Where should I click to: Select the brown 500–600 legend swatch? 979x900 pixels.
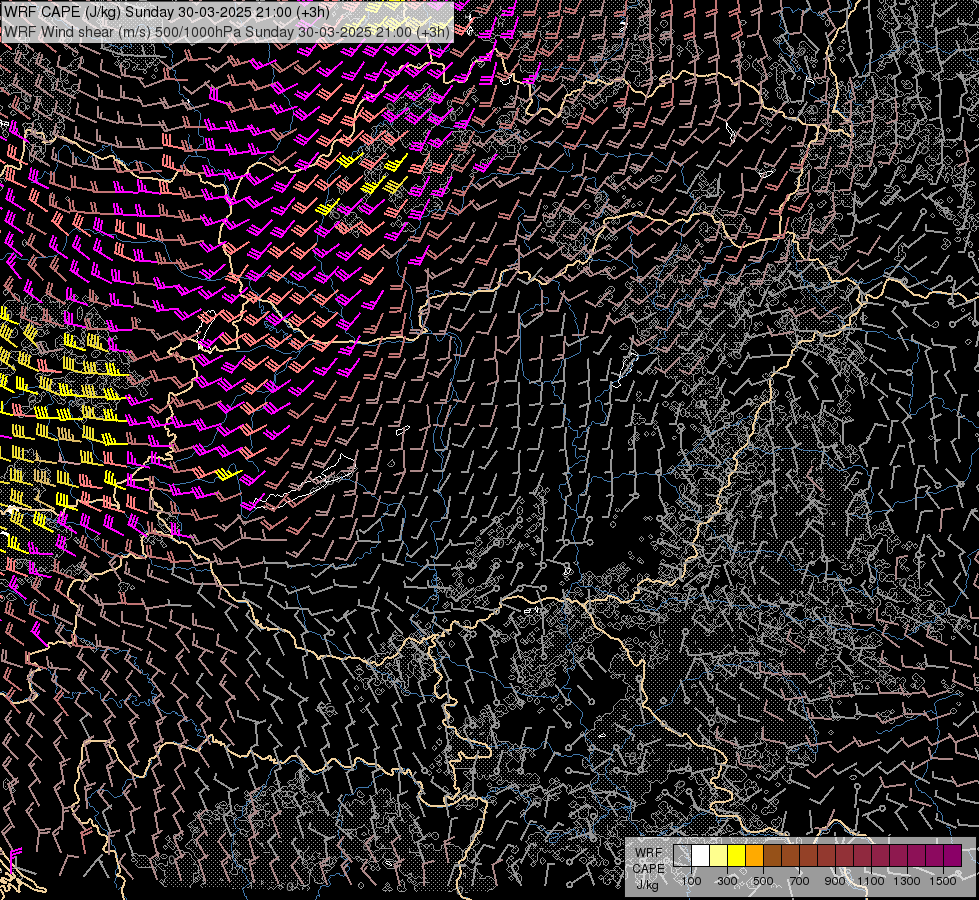772,856
